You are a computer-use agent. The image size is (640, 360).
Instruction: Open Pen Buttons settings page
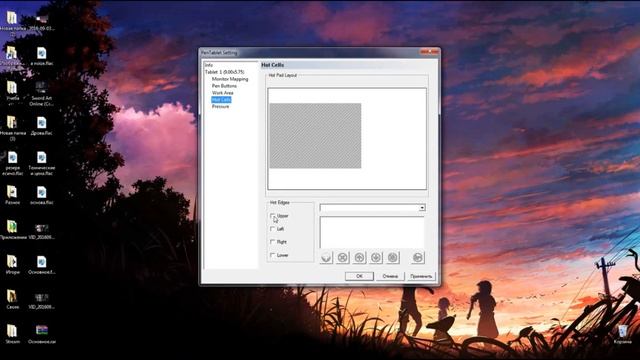[224, 86]
